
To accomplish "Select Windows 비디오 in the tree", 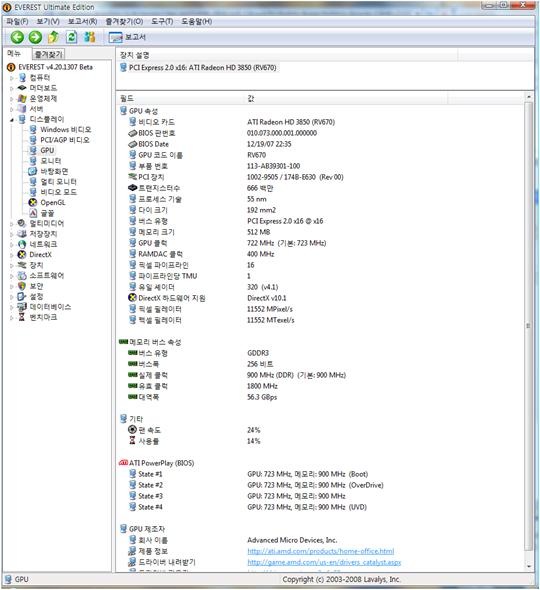I will (65, 130).
